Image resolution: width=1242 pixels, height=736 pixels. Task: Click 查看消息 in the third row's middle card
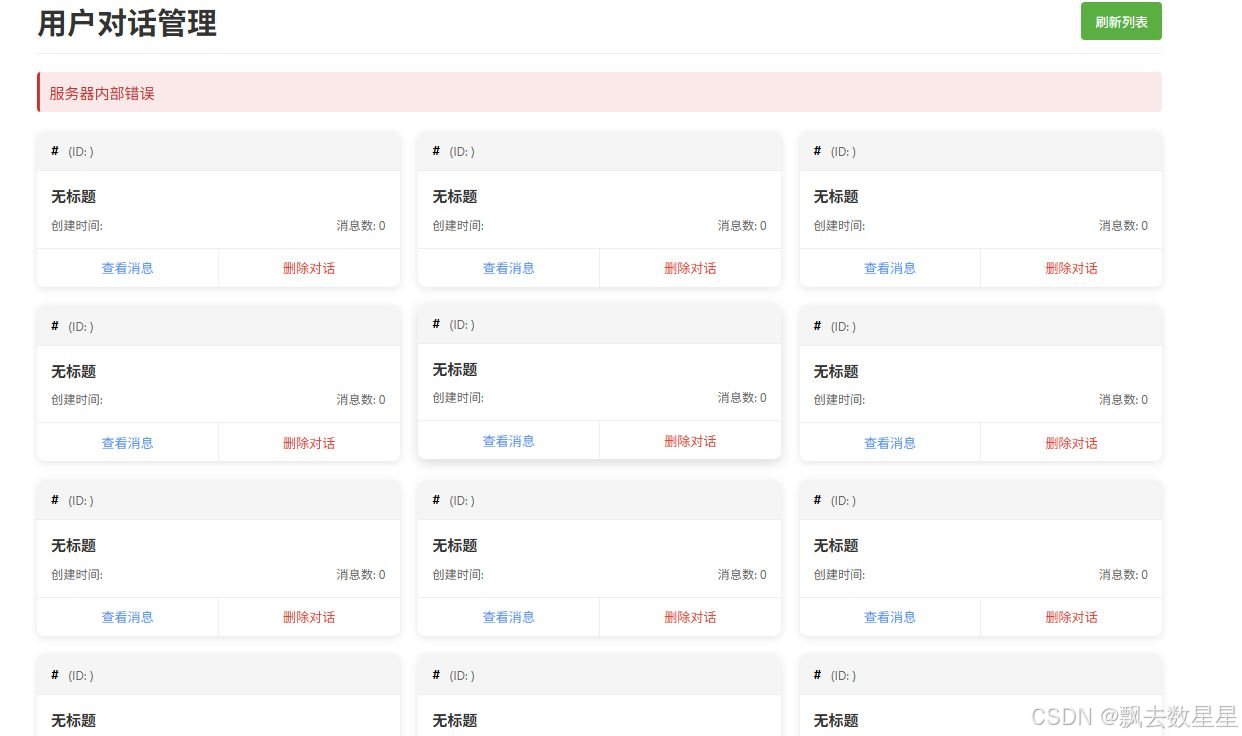509,617
